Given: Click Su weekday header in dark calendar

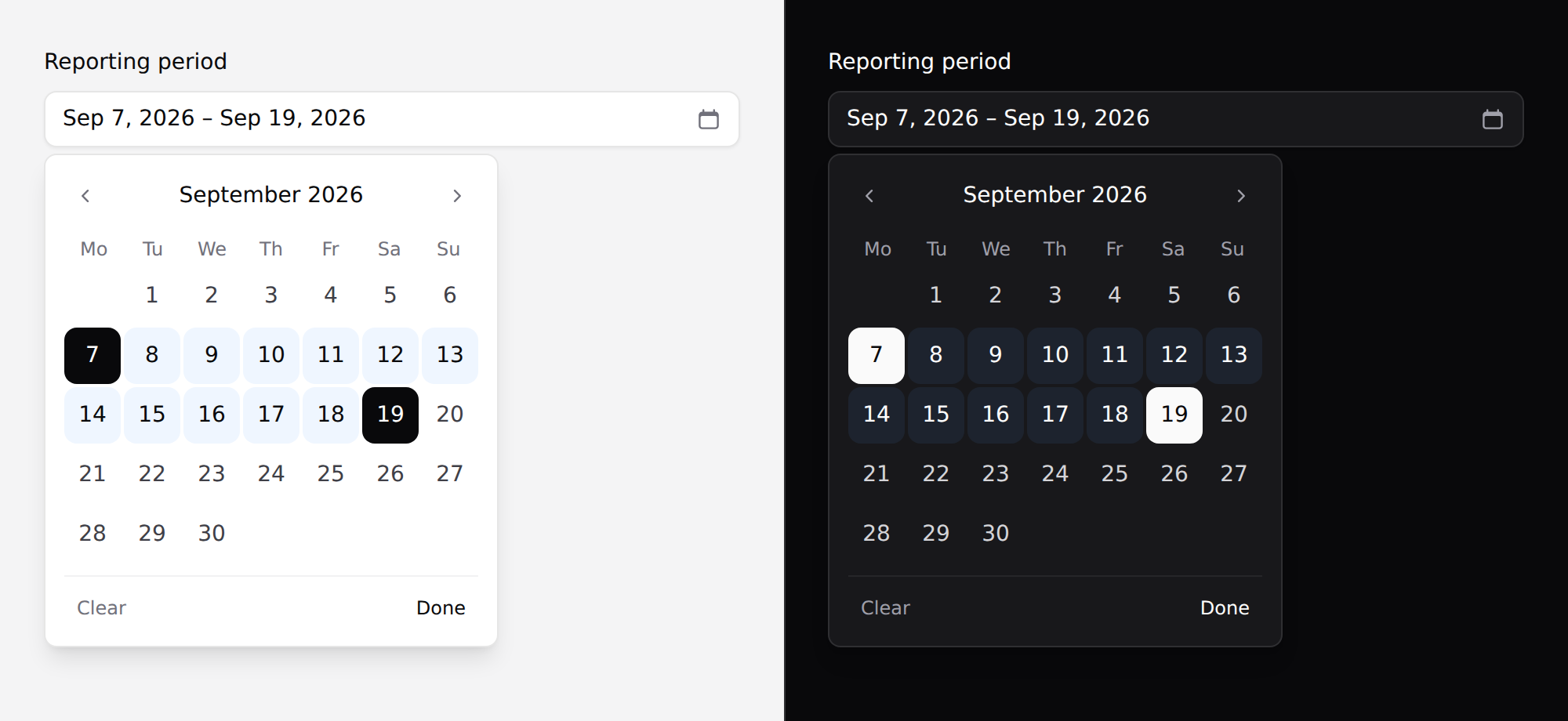Looking at the screenshot, I should click(1232, 249).
